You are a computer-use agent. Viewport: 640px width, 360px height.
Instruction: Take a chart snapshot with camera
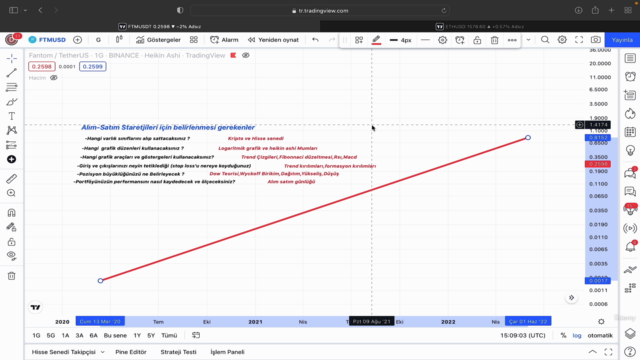click(596, 40)
